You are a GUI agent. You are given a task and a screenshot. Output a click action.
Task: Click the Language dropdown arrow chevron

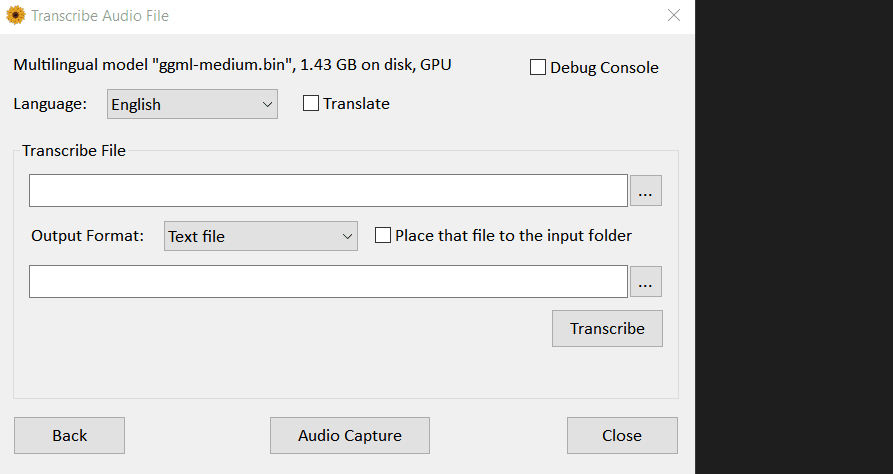267,104
